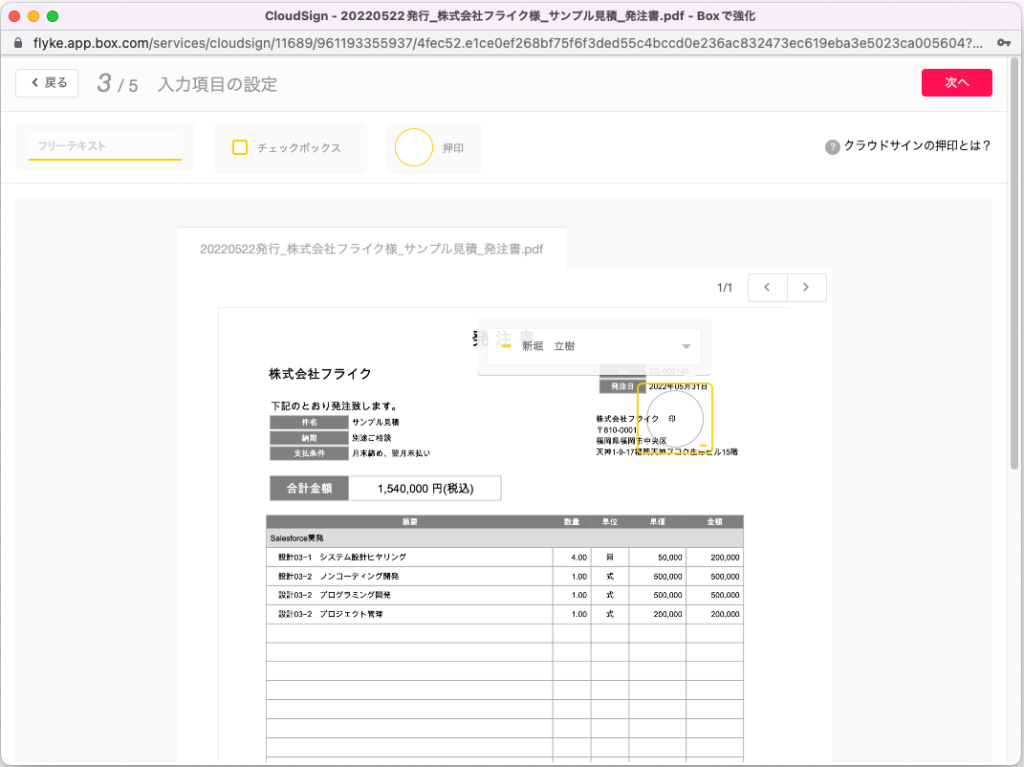Click the 株式会社フライク company heading
This screenshot has height=767, width=1024.
coord(320,374)
